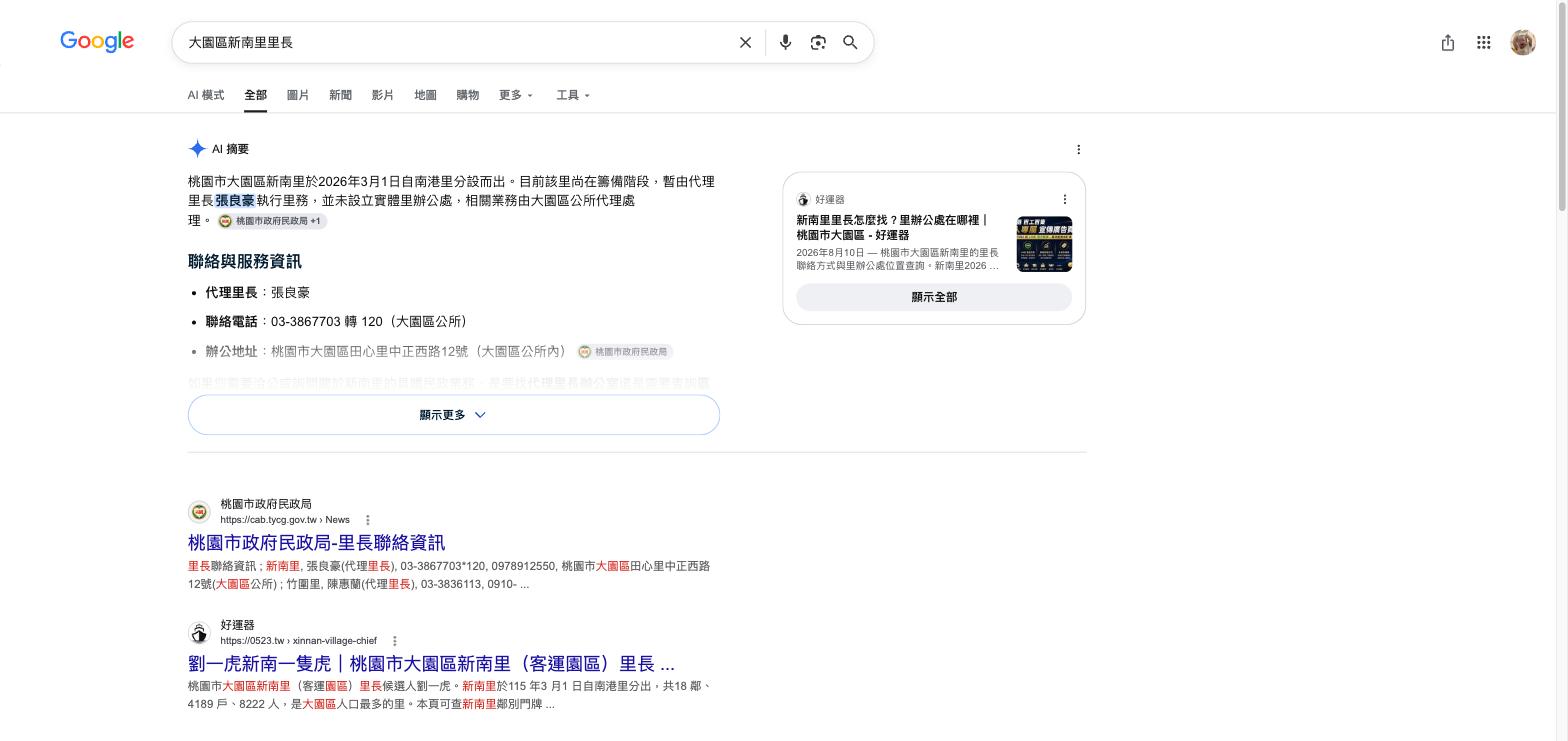
Task: Open three-dot menu beside cab.tycg.gov.tw result
Action: click(x=368, y=520)
